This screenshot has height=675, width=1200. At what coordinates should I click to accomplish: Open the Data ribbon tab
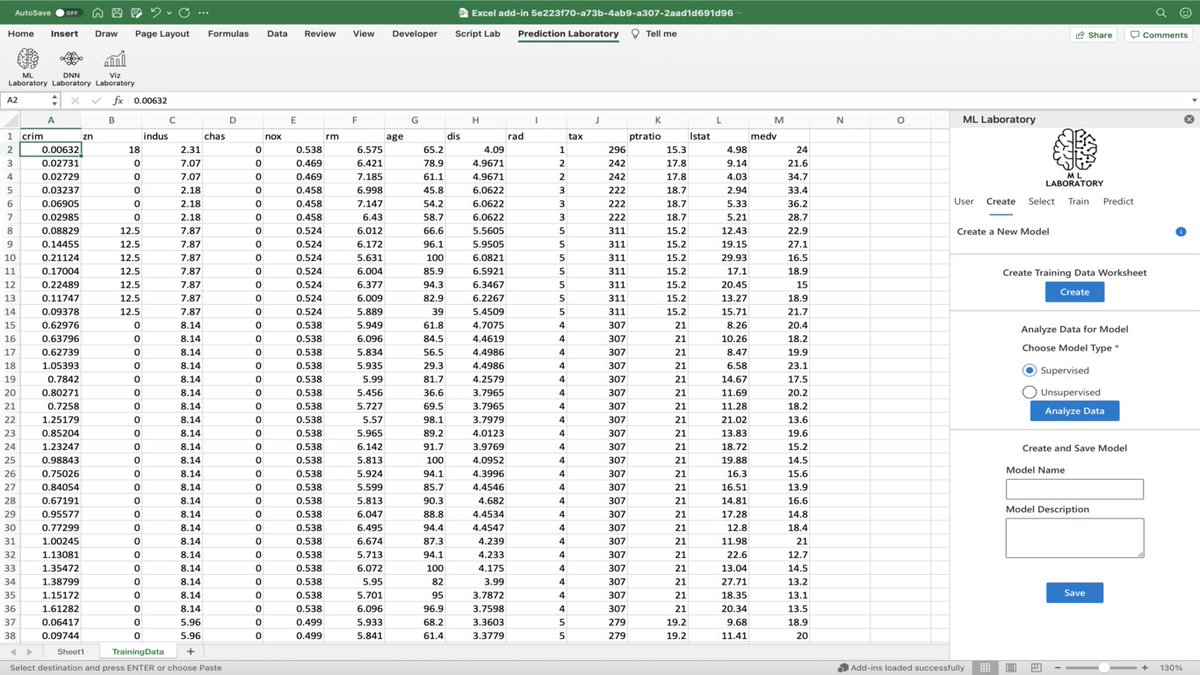click(x=277, y=34)
